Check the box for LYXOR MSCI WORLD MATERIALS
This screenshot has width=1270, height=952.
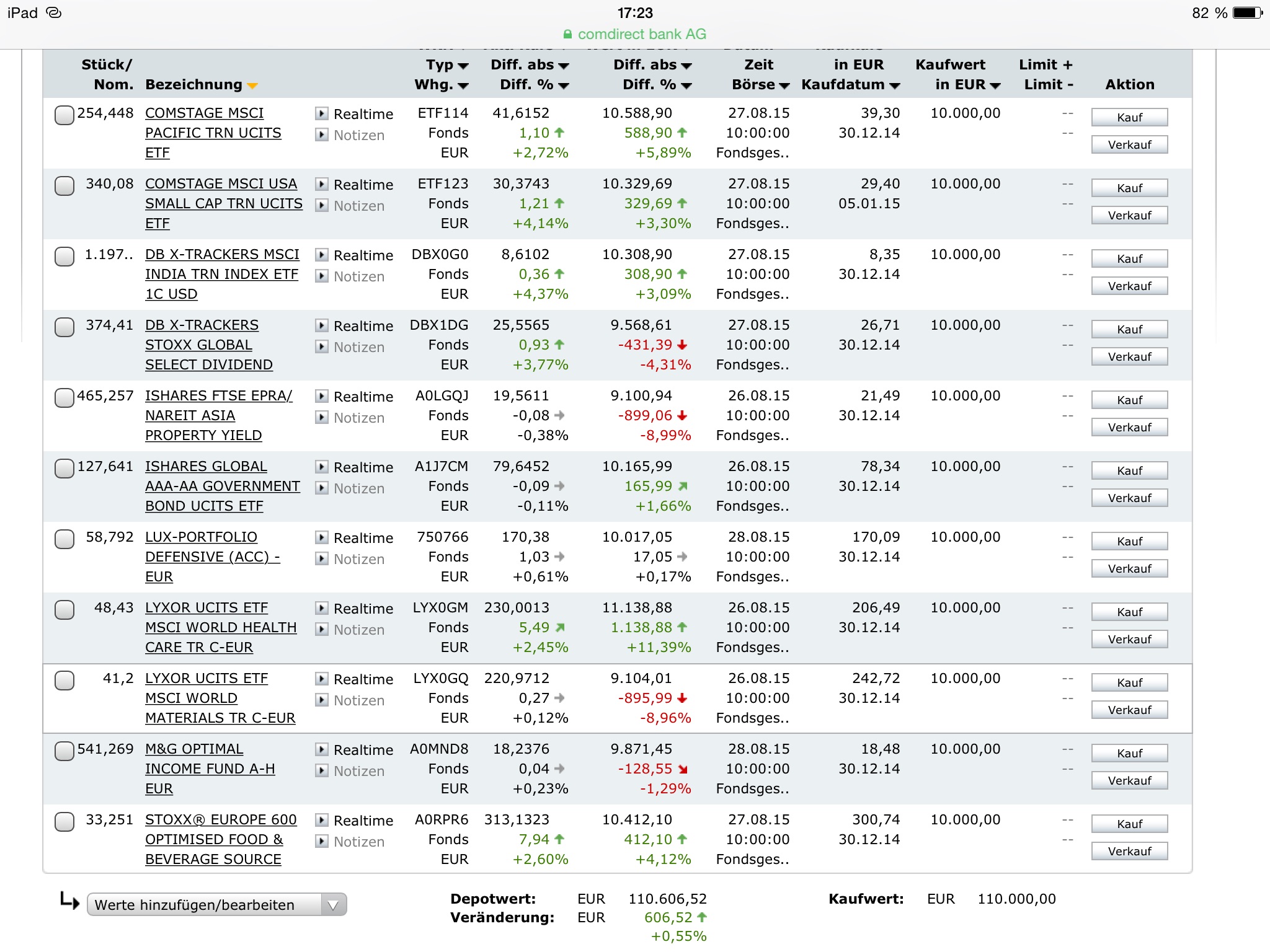click(x=64, y=681)
